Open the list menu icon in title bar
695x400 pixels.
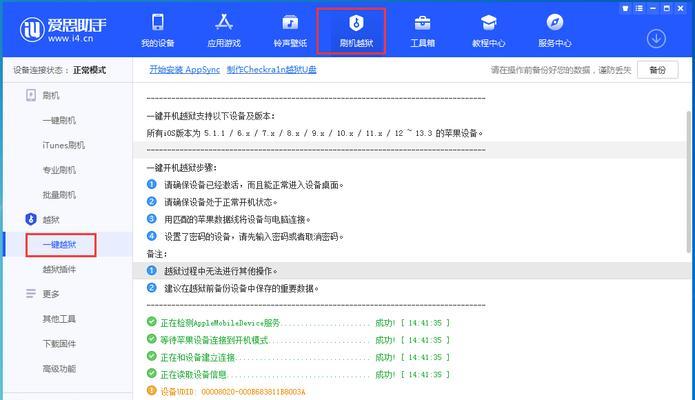(639, 8)
